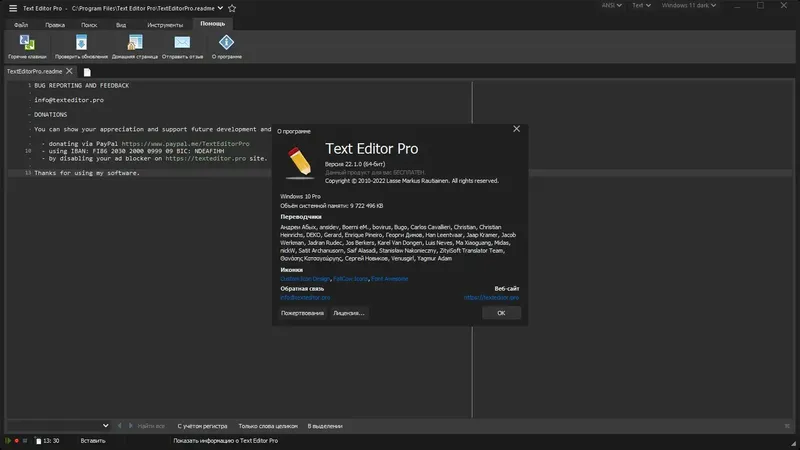Select the TextEditorPro.readme document tab
The image size is (800, 450).
34,71
